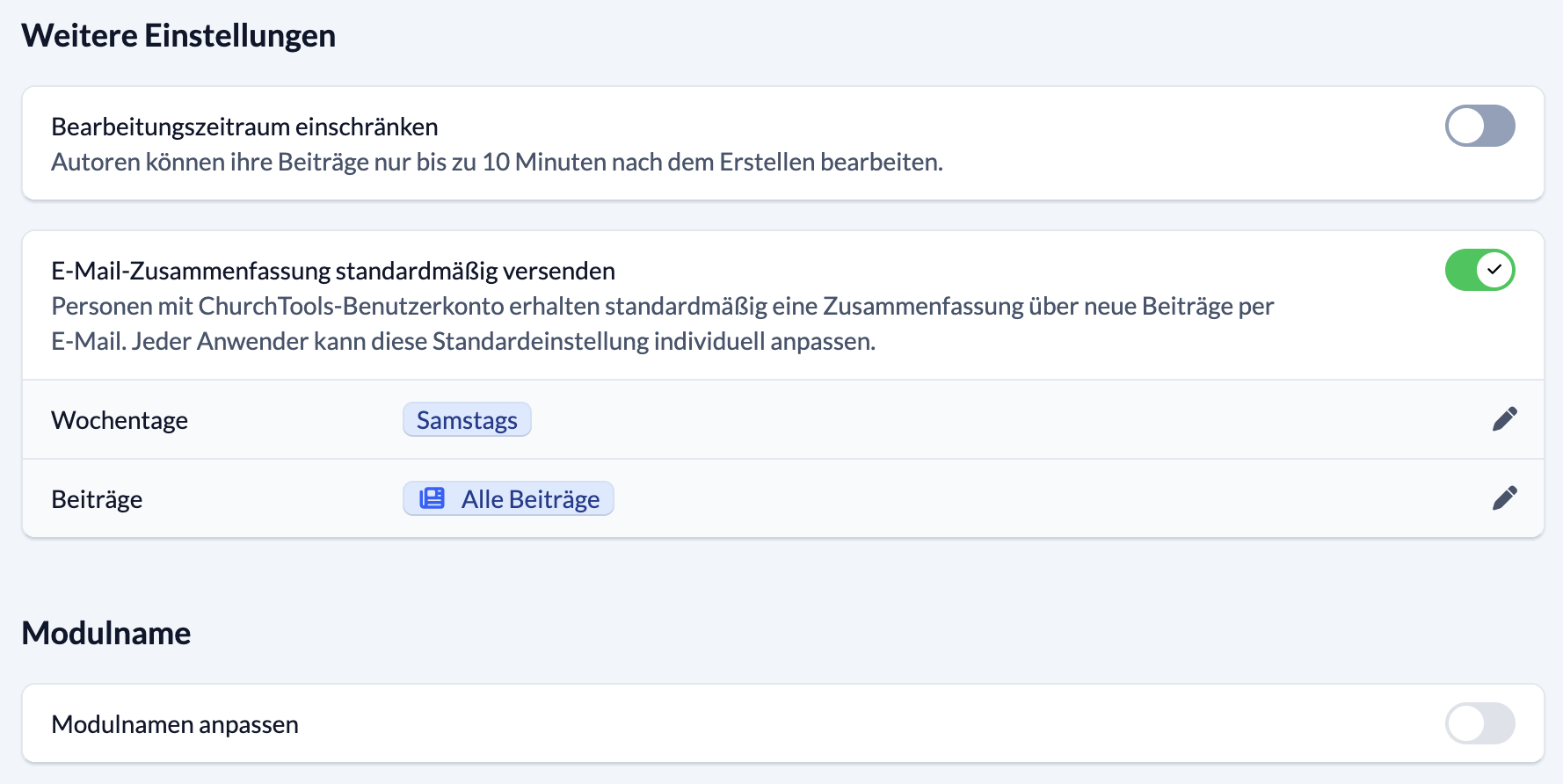Click the newspaper icon in Alle Beiträge

tap(432, 498)
